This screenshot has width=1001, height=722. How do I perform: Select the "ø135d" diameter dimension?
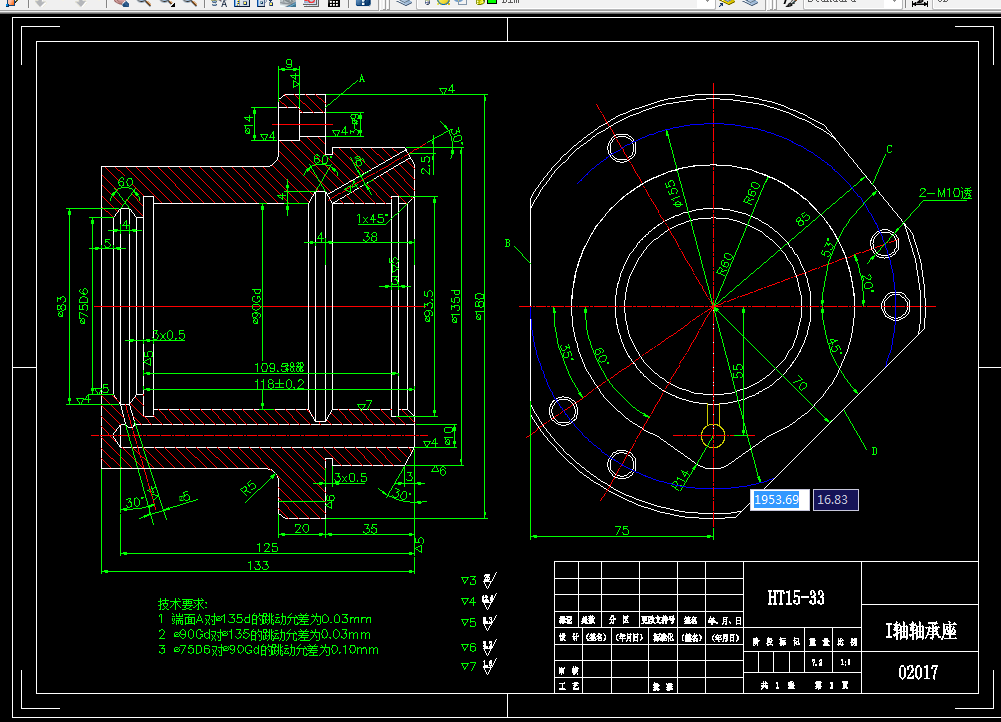tap(455, 306)
